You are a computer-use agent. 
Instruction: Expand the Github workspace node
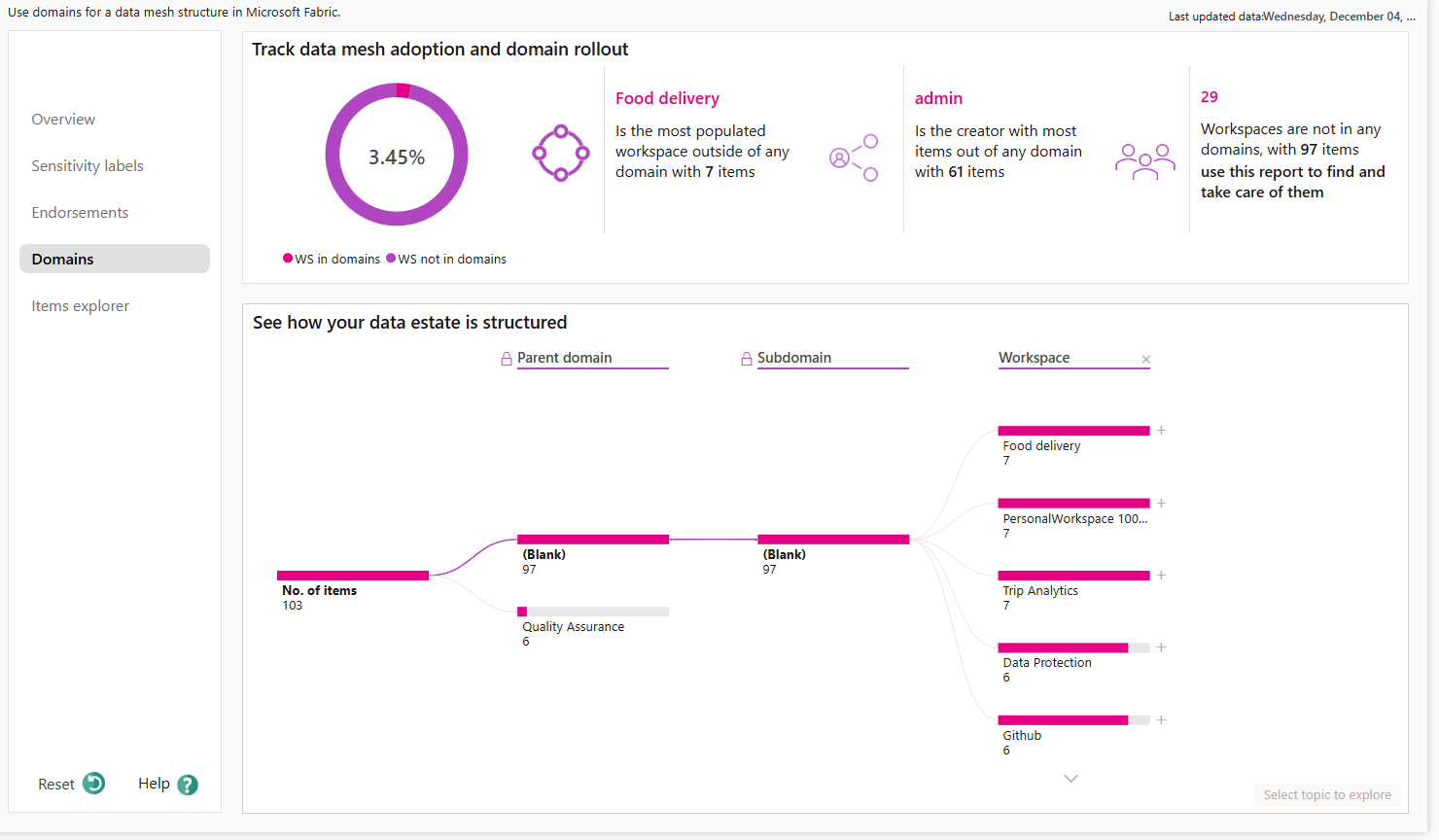pos(1161,720)
